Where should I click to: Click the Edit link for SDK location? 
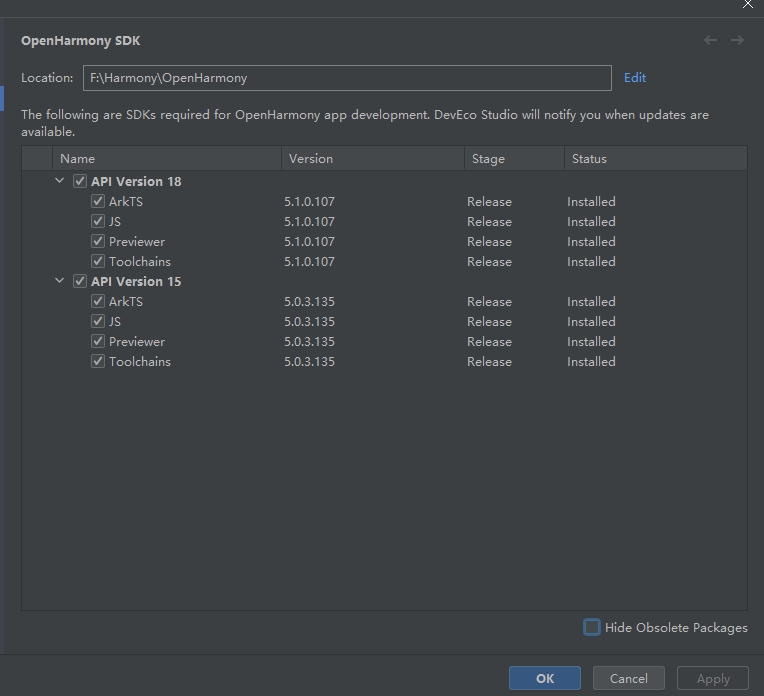tap(635, 78)
